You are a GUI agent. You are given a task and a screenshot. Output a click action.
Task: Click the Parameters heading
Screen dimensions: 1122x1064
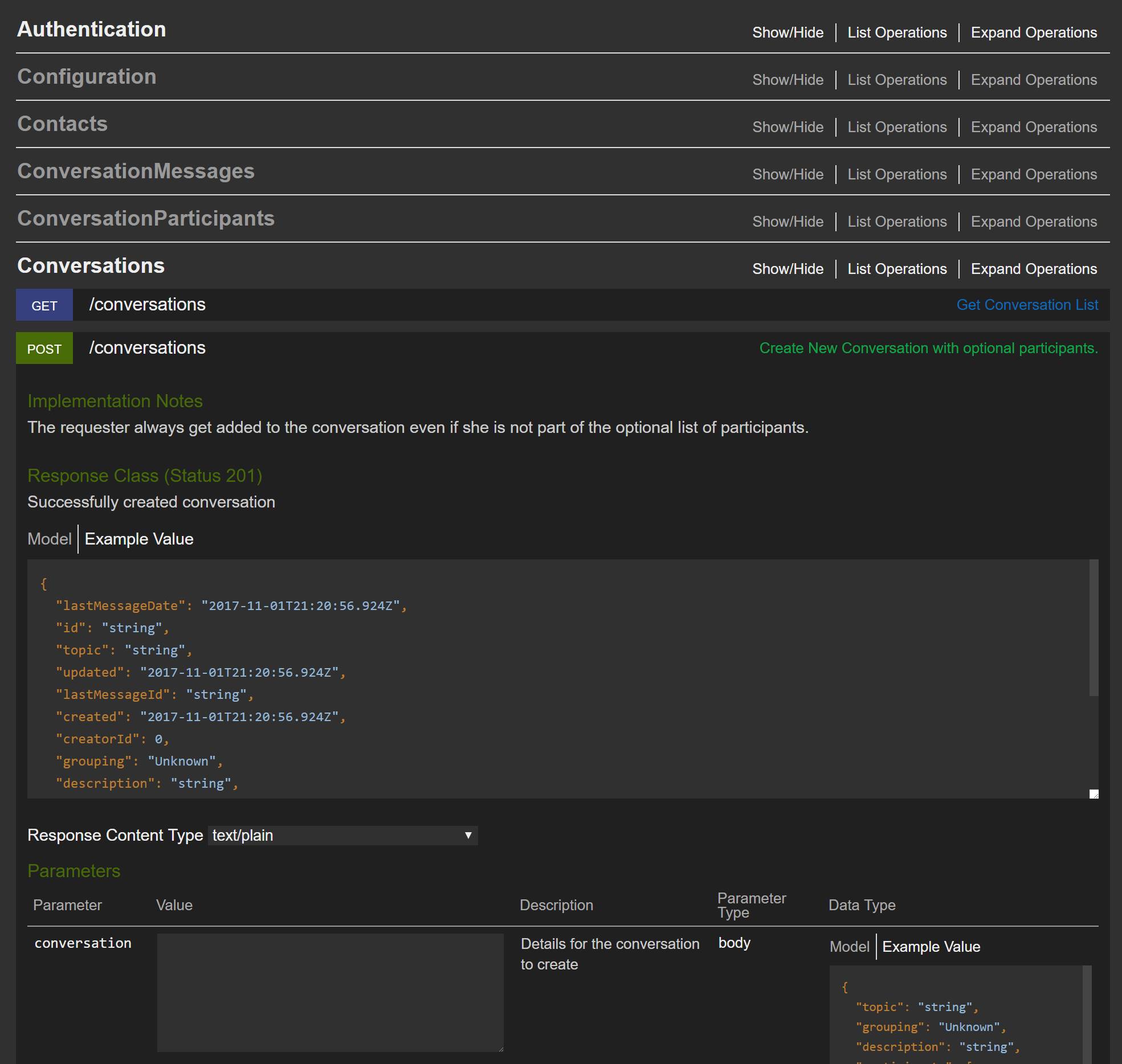point(74,871)
